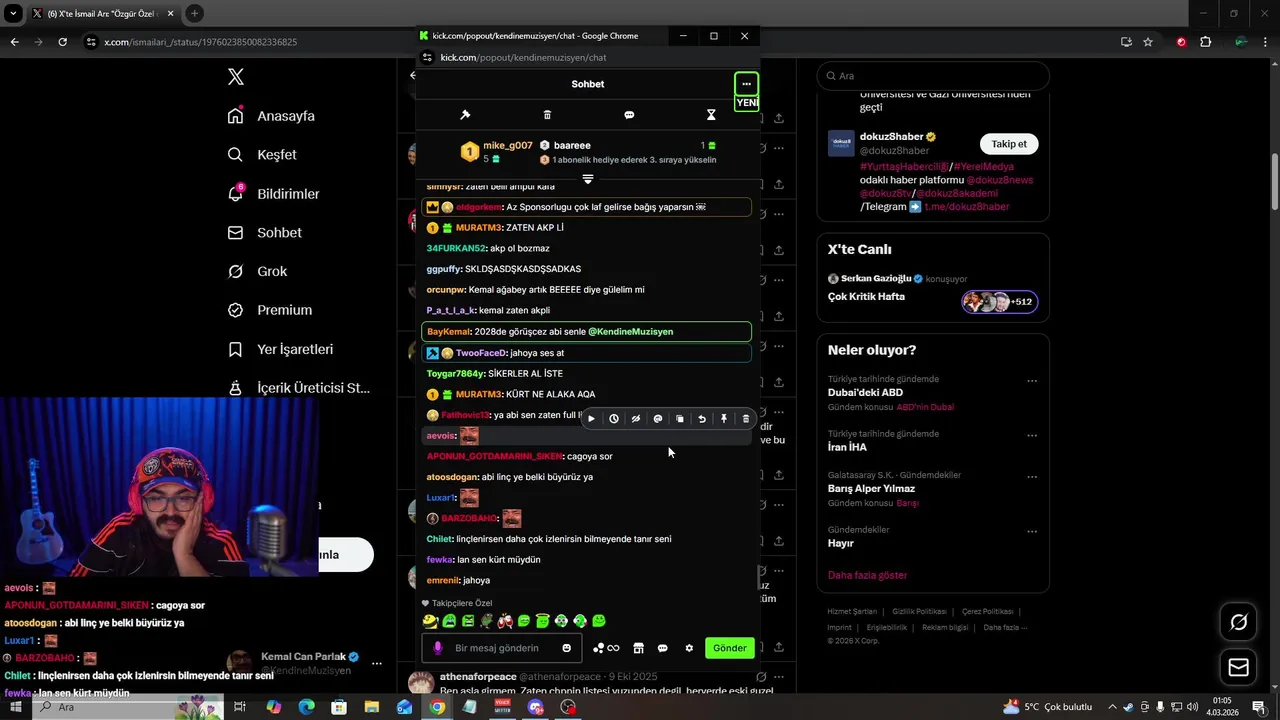Open the Windows Start menu

pos(14,707)
